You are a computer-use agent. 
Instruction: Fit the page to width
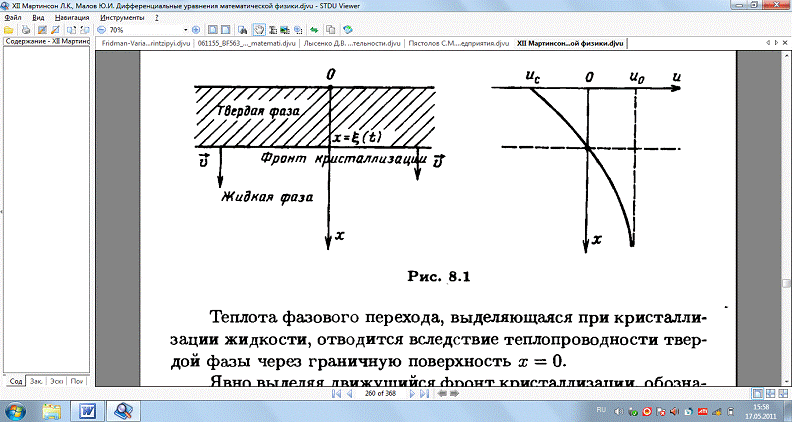click(x=225, y=30)
